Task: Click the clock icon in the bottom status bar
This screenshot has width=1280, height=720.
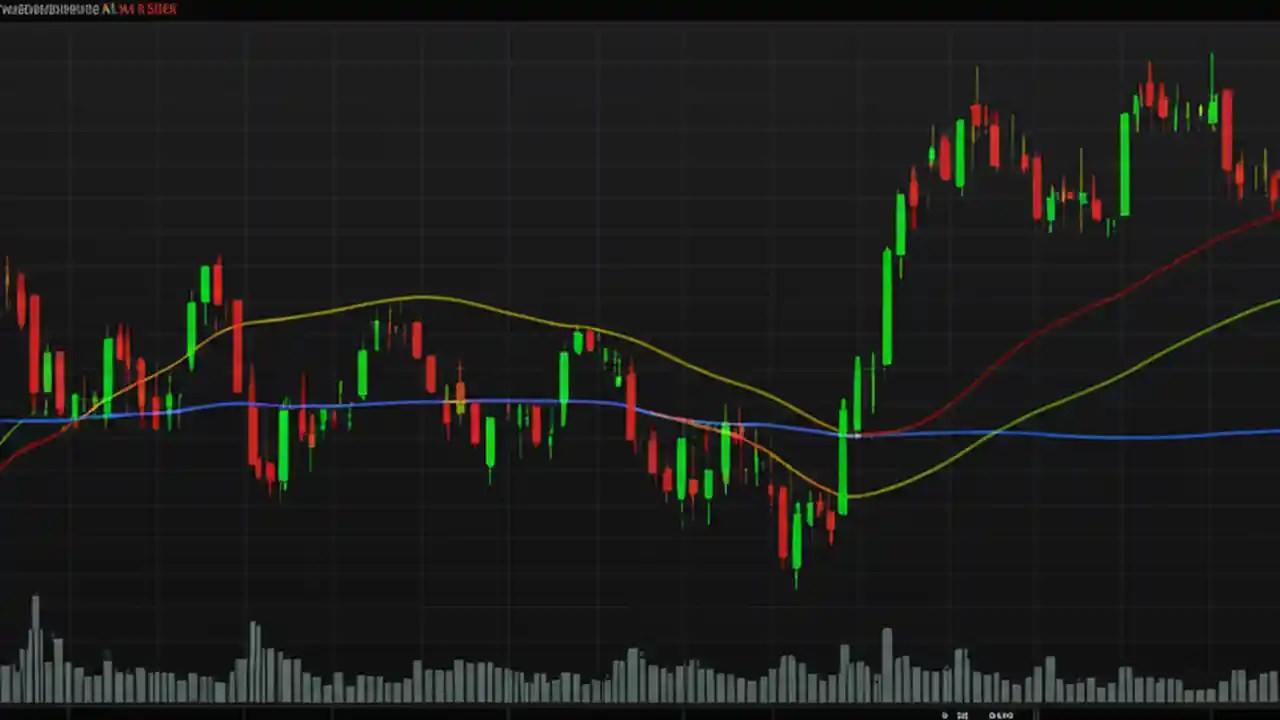Action: [993, 715]
